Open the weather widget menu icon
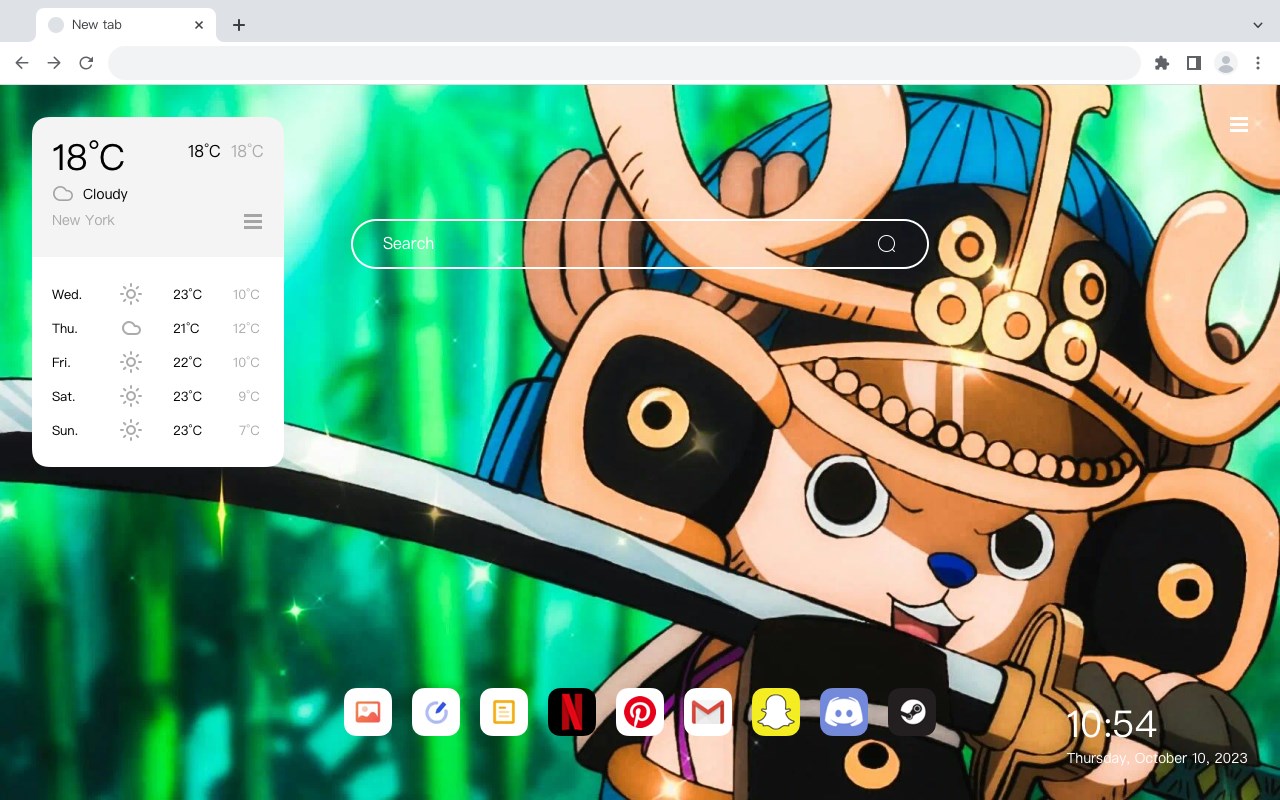Viewport: 1280px width, 800px height. point(253,221)
